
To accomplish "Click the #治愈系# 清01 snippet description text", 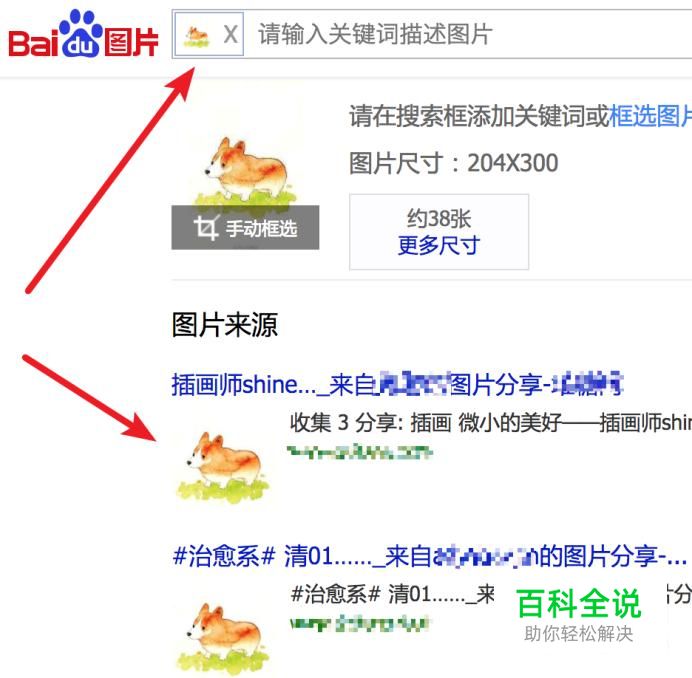I will 393,594.
